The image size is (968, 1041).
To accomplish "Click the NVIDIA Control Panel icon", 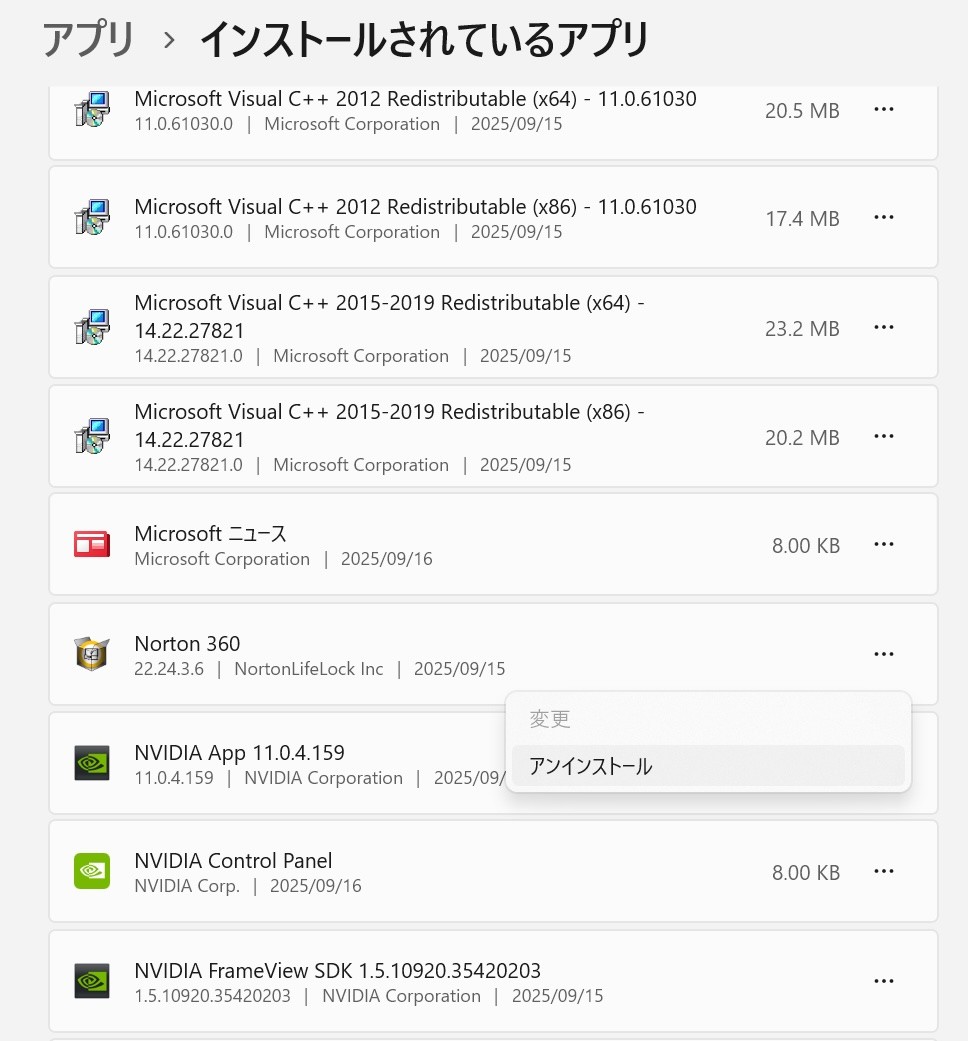I will click(92, 872).
